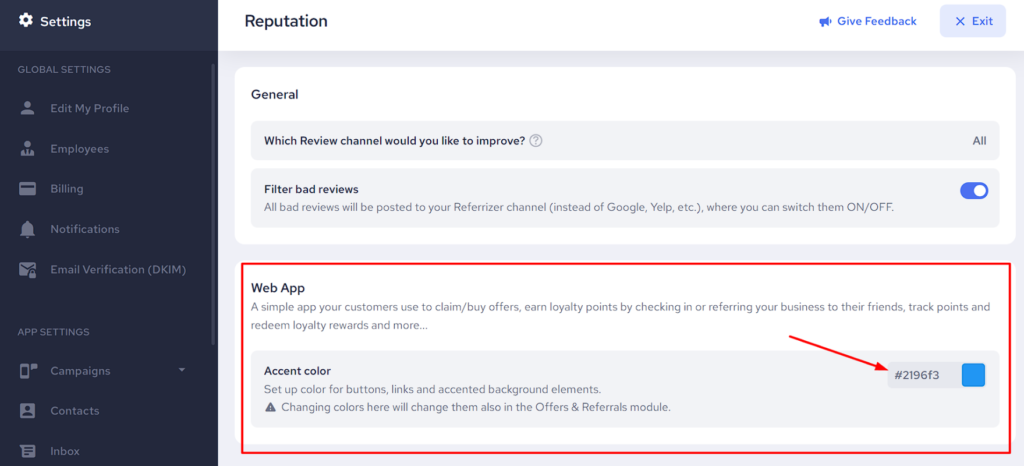
Task: Open the blue accent color swatch
Action: coord(973,375)
